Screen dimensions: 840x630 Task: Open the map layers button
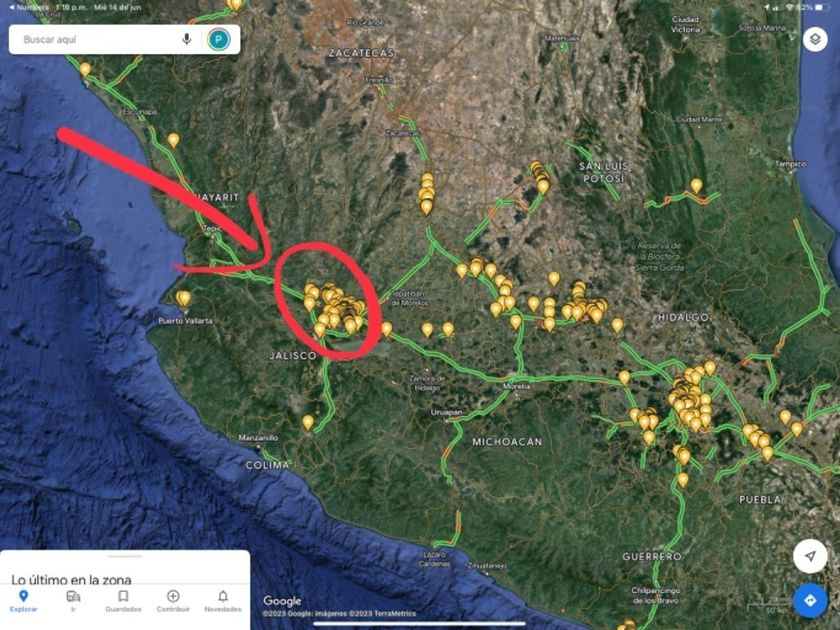815,39
